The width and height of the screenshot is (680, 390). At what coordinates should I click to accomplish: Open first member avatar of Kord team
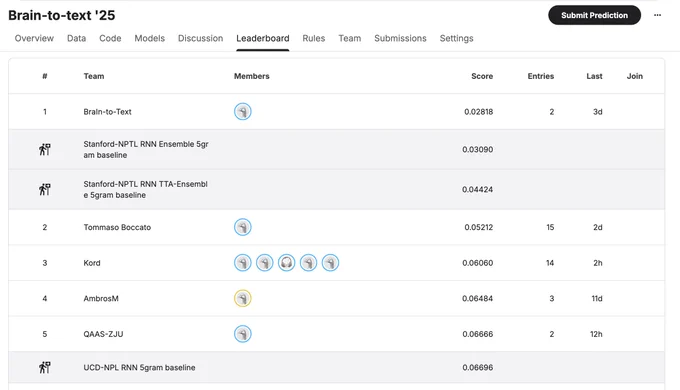[243, 262]
